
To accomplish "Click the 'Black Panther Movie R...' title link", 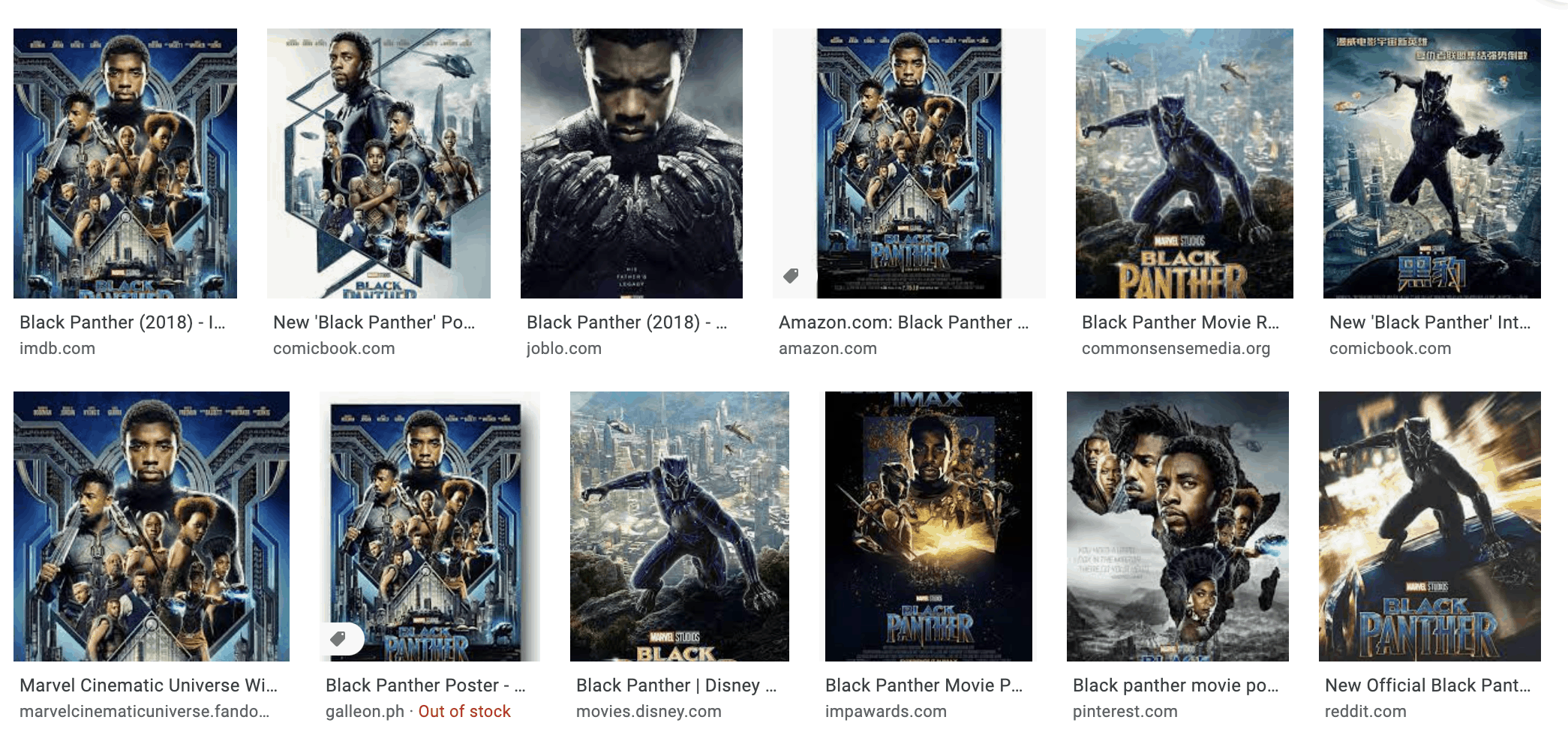I will [1180, 322].
